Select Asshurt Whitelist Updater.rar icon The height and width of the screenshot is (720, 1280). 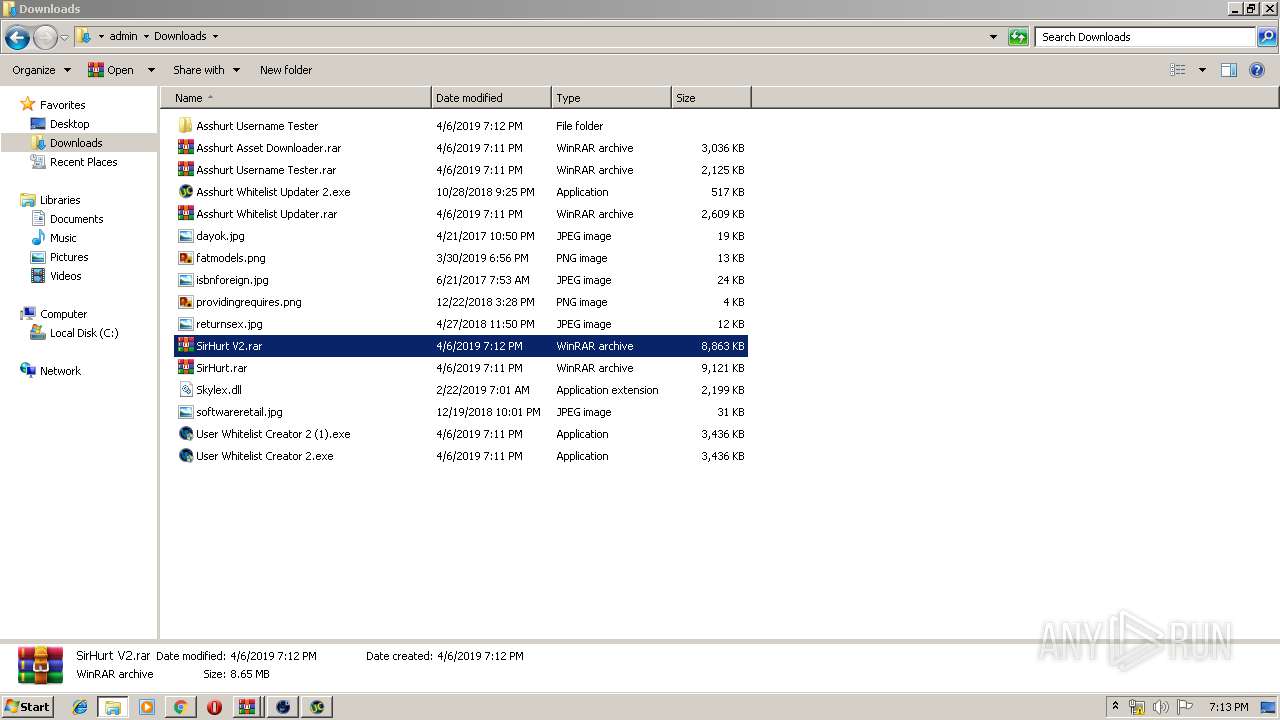(185, 214)
